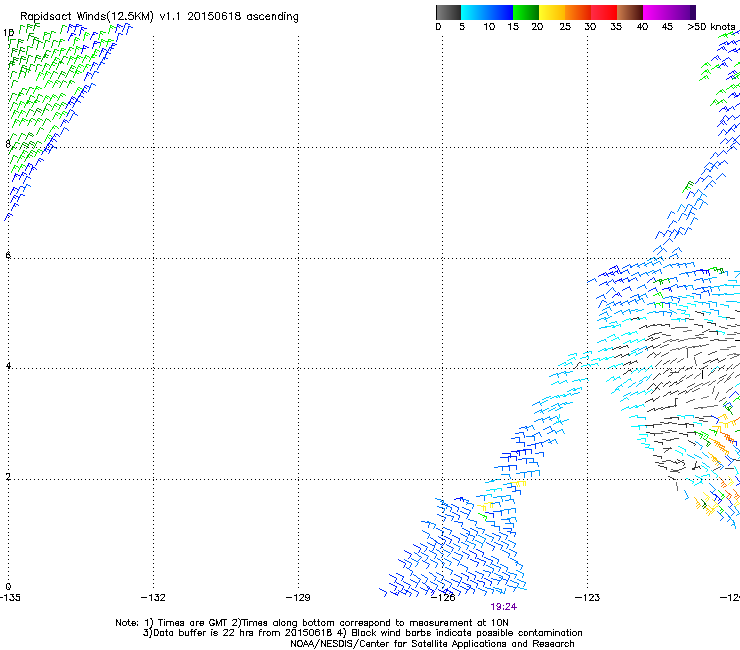The height and width of the screenshot is (650, 740).
Task: Click the title 'Rapidscat Winds(12.5KM) v1.1 20150618 ascending'
Action: pos(159,17)
